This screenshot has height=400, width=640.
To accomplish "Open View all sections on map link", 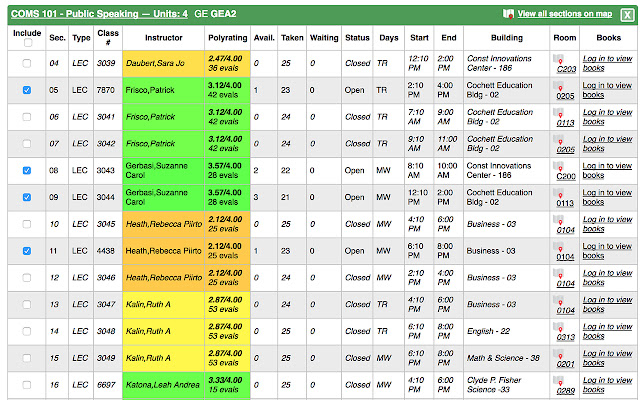I will coord(564,14).
